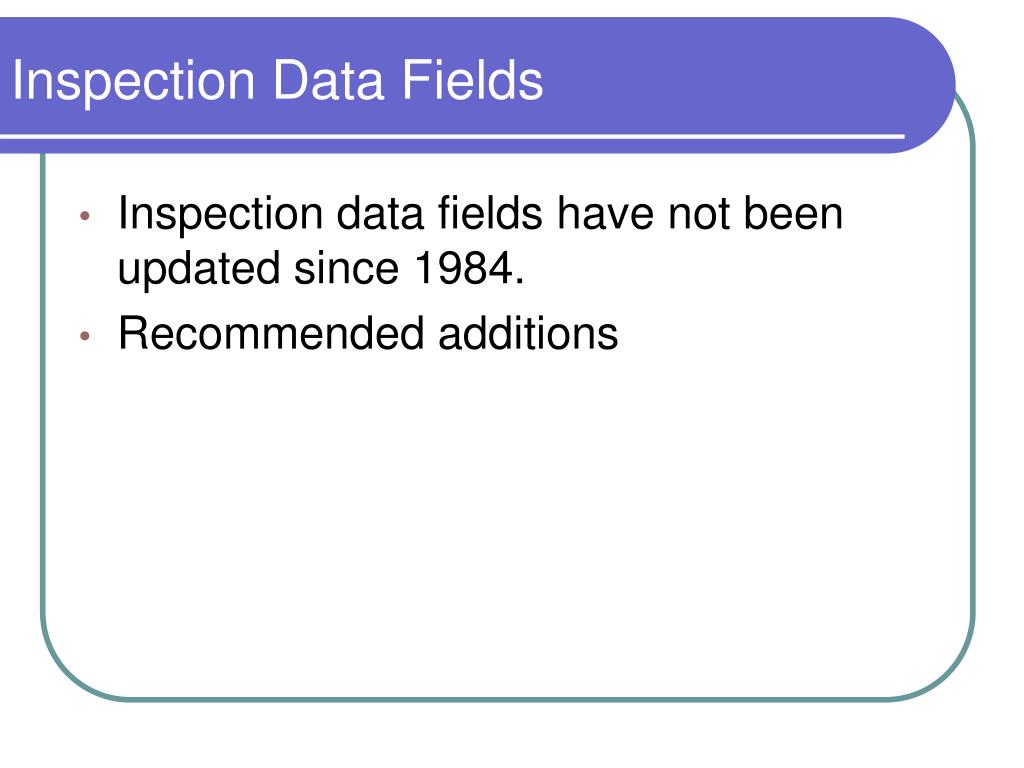Click the word "additions" in the second bullet
1024x768 pixels.
528,334
